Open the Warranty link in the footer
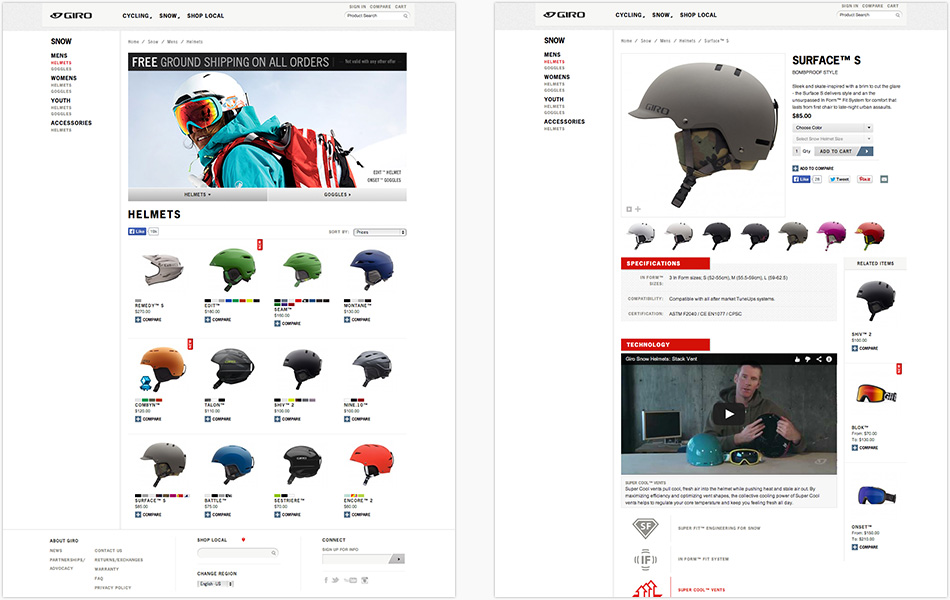Image resolution: width=950 pixels, height=600 pixels. pyautogui.click(x=107, y=569)
